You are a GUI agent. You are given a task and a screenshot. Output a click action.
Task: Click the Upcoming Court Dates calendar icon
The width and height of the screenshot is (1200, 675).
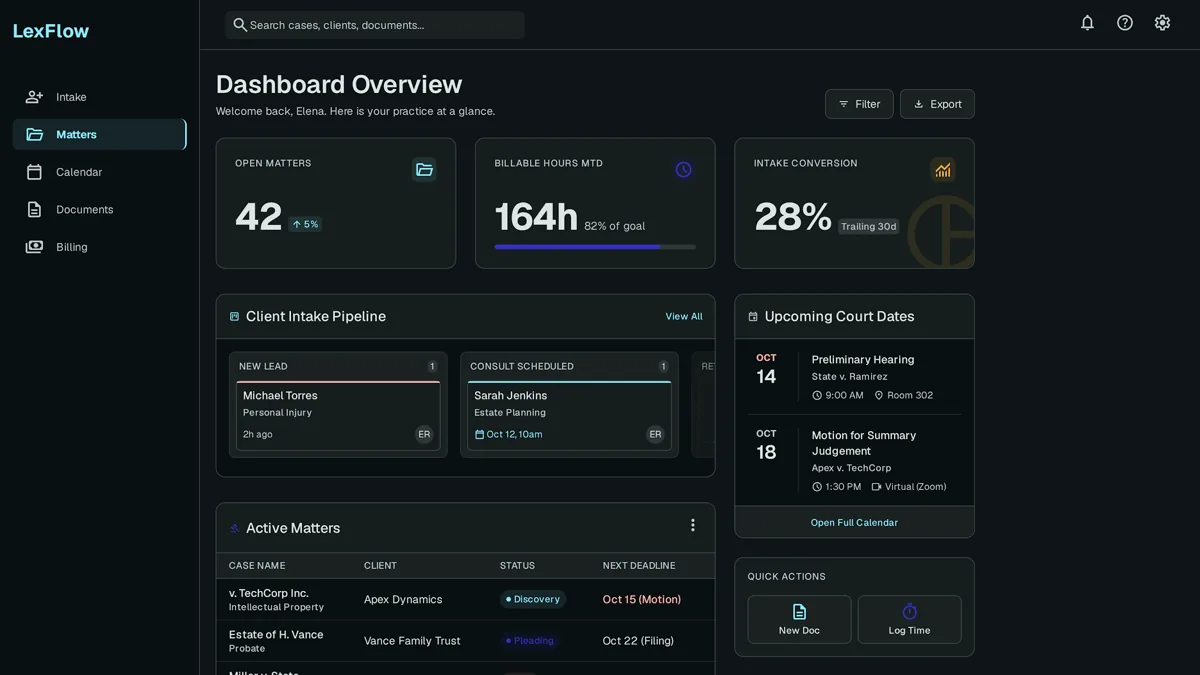pos(753,317)
